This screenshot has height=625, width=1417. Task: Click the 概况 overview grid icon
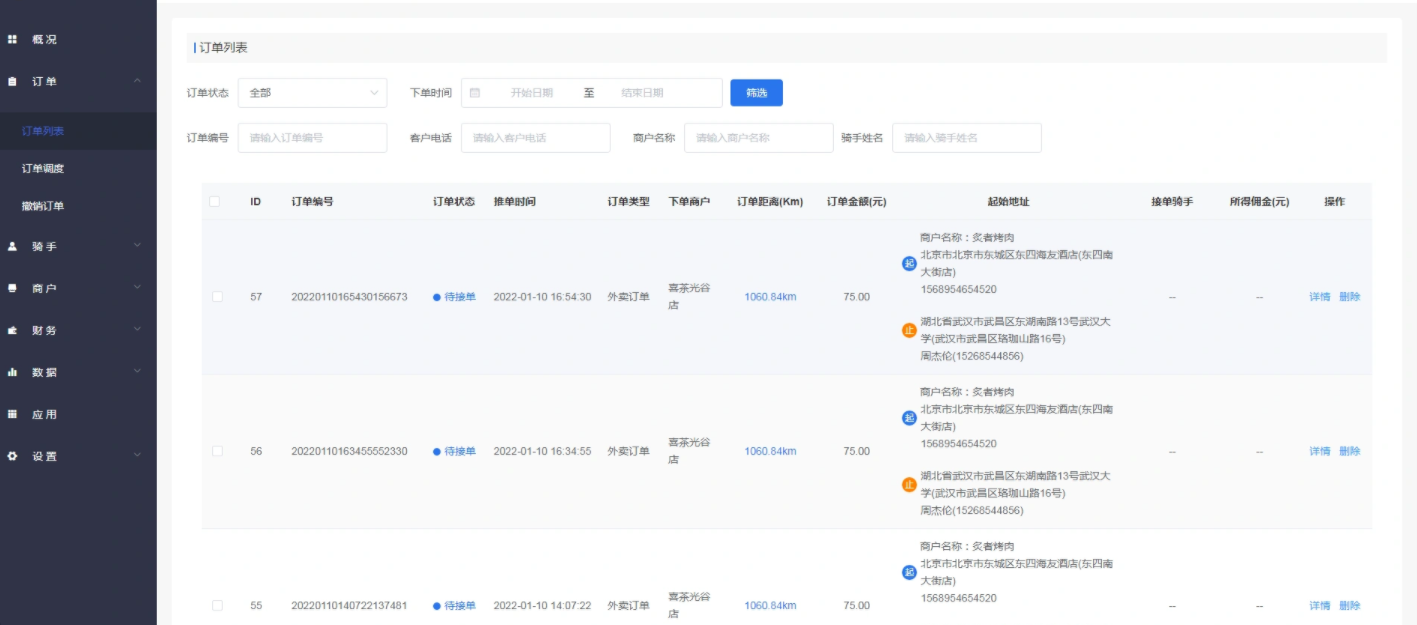coord(13,39)
